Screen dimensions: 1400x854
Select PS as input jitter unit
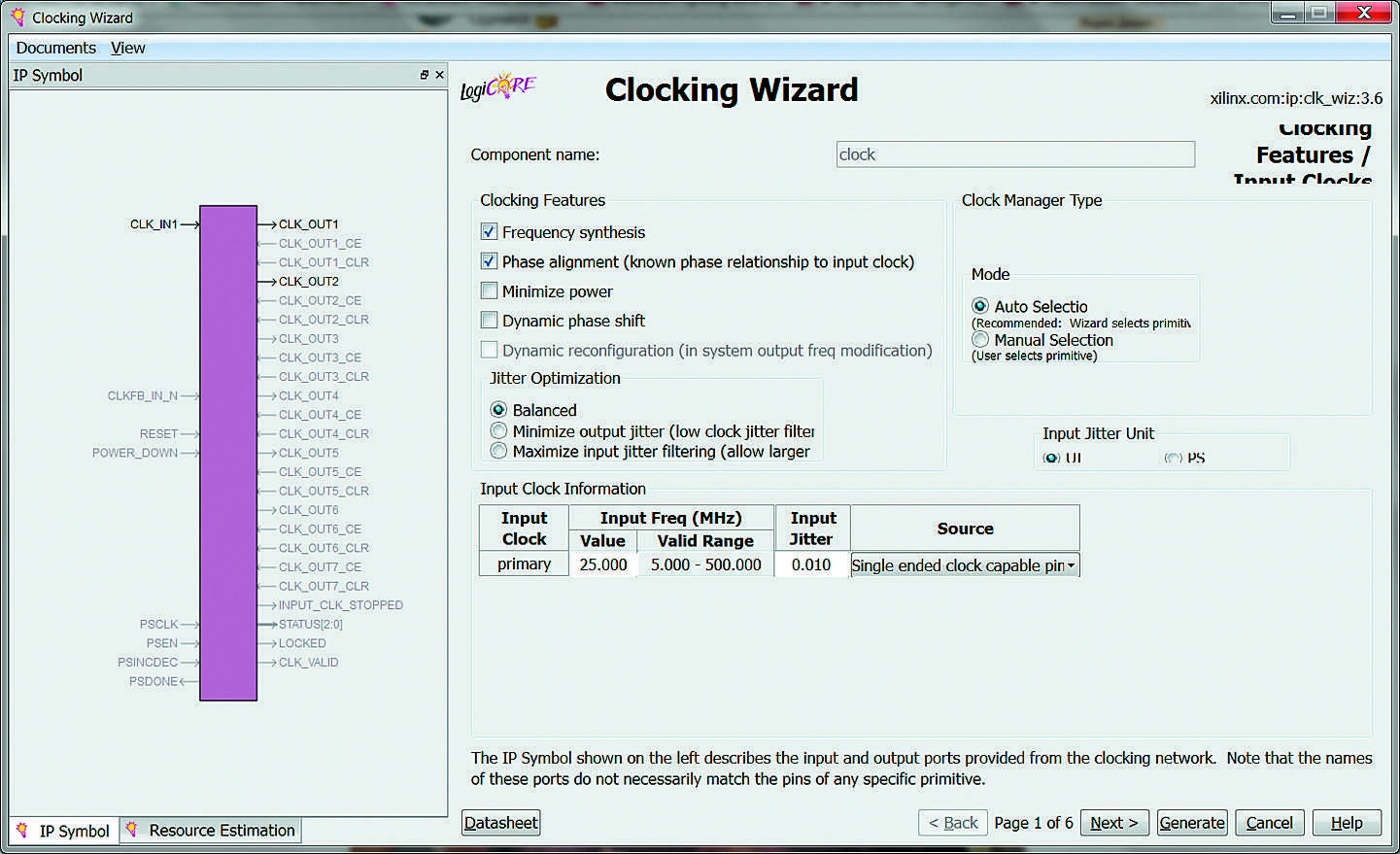pos(1174,458)
